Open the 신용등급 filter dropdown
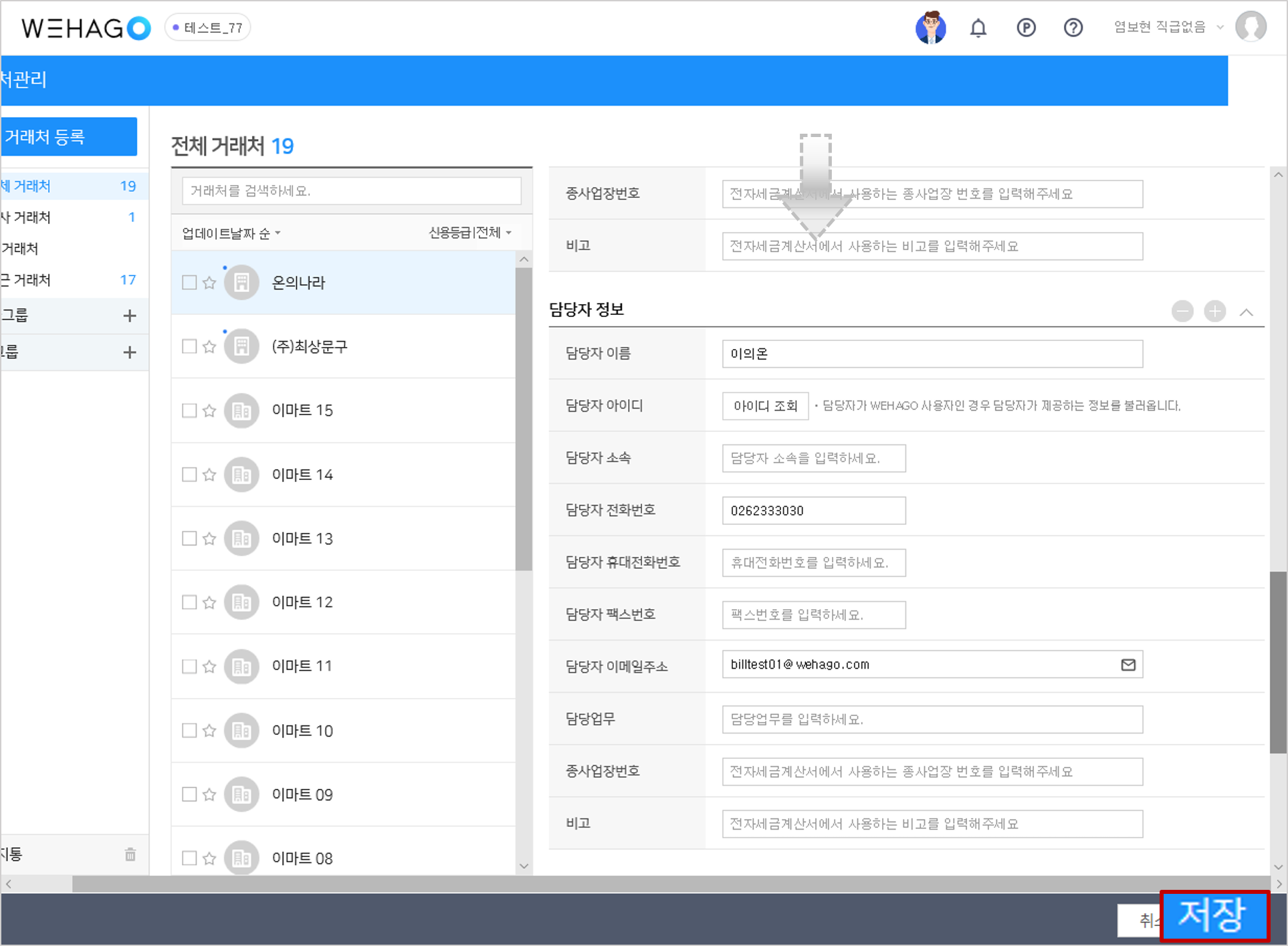 469,233
